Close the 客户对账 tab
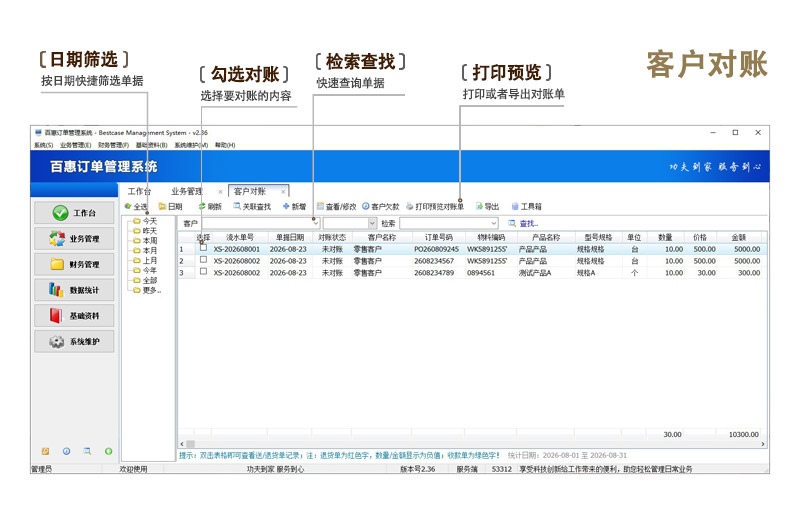This screenshot has width=800, height=520. pos(283,192)
